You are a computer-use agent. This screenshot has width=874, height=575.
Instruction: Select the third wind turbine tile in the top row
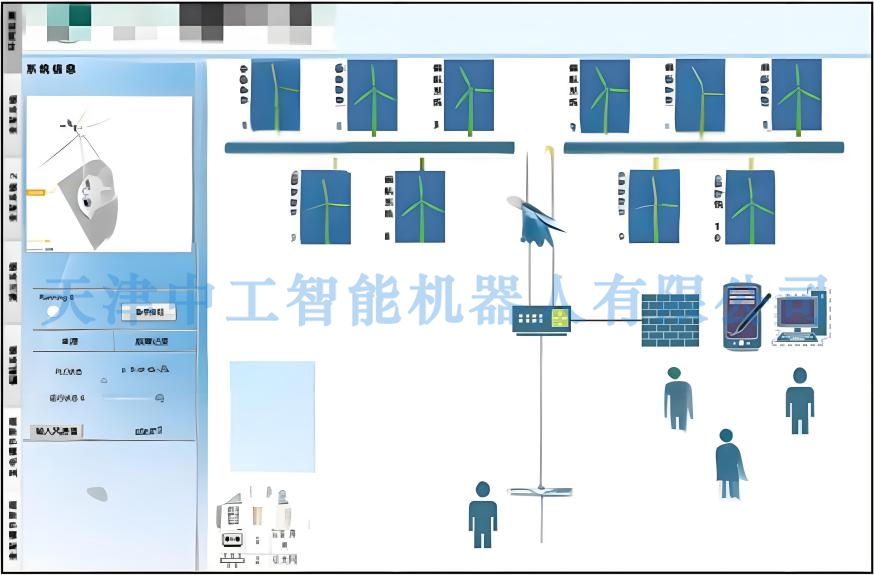469,95
